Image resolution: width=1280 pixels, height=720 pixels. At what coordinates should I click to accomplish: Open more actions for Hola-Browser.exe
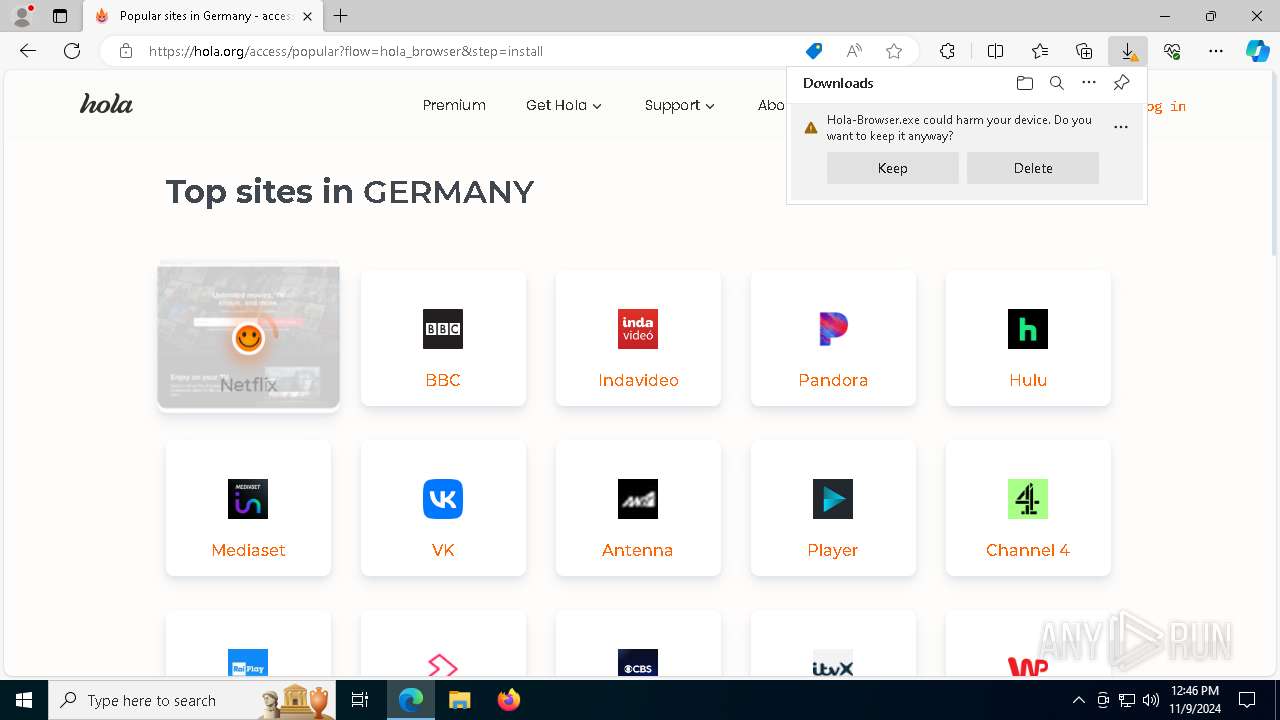(x=1121, y=127)
